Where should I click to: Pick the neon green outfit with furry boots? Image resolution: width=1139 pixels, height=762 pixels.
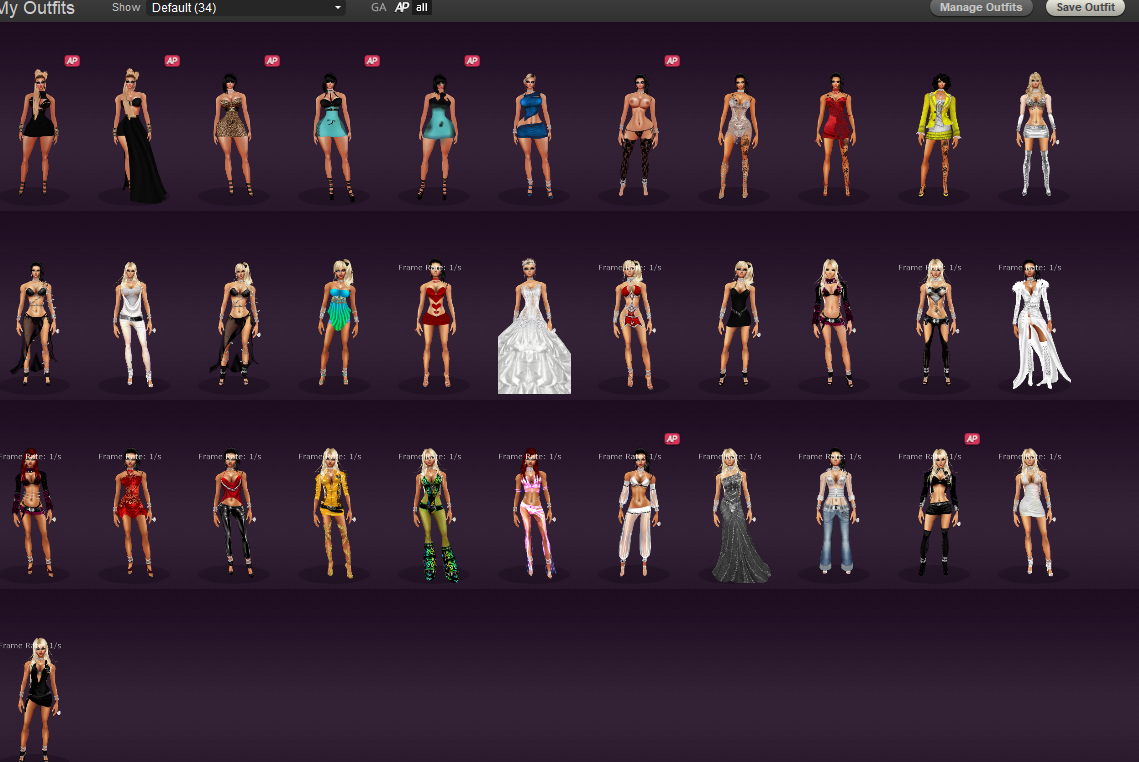434,515
